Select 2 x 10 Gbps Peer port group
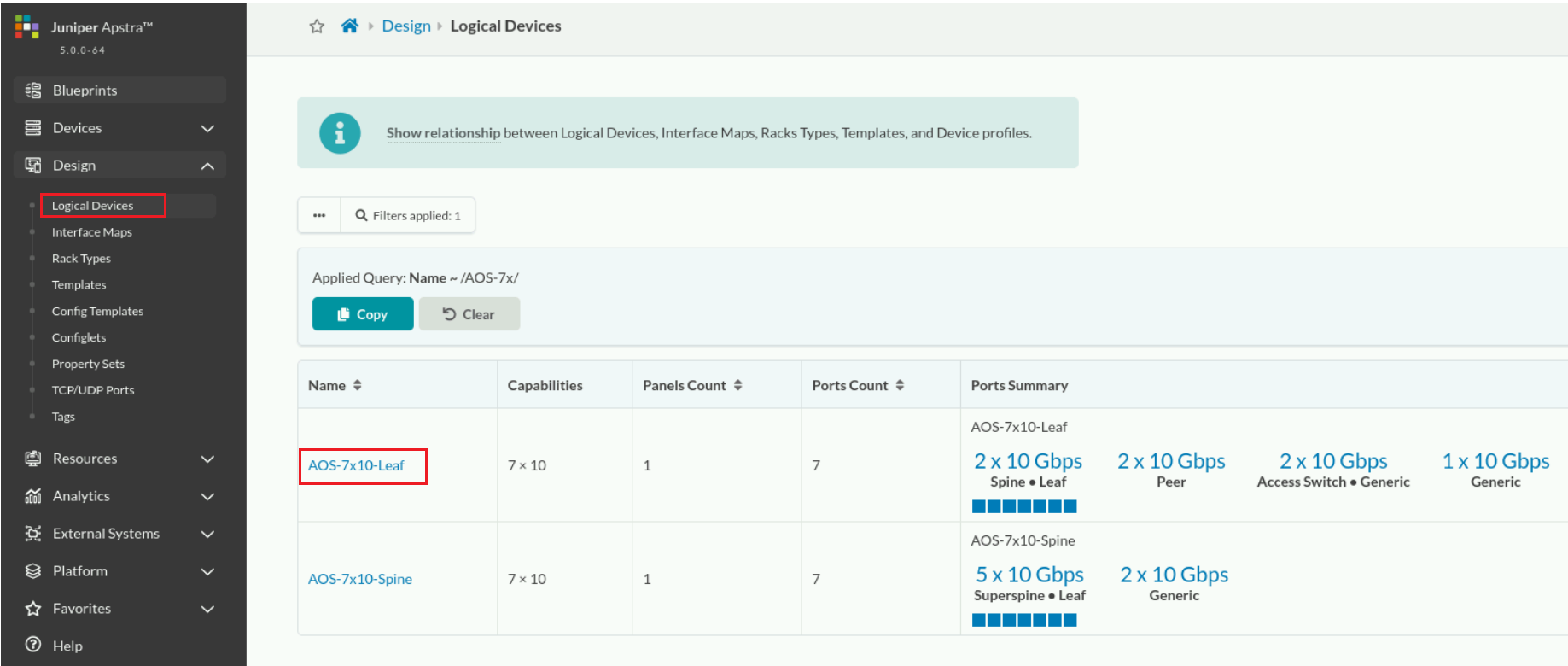Image resolution: width=1568 pixels, height=666 pixels. (1171, 470)
